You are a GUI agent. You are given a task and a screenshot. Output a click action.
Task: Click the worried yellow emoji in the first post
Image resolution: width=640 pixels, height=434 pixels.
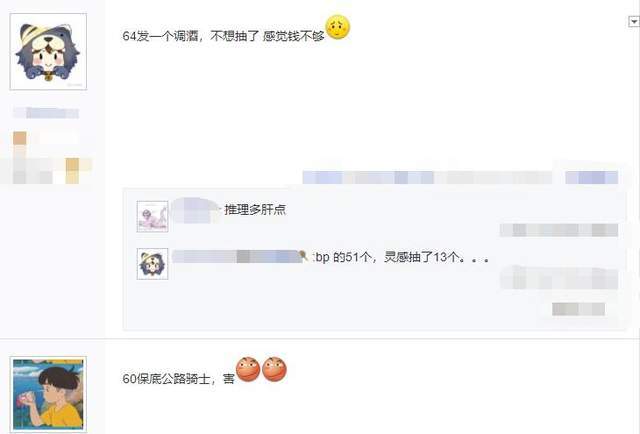pyautogui.click(x=338, y=27)
